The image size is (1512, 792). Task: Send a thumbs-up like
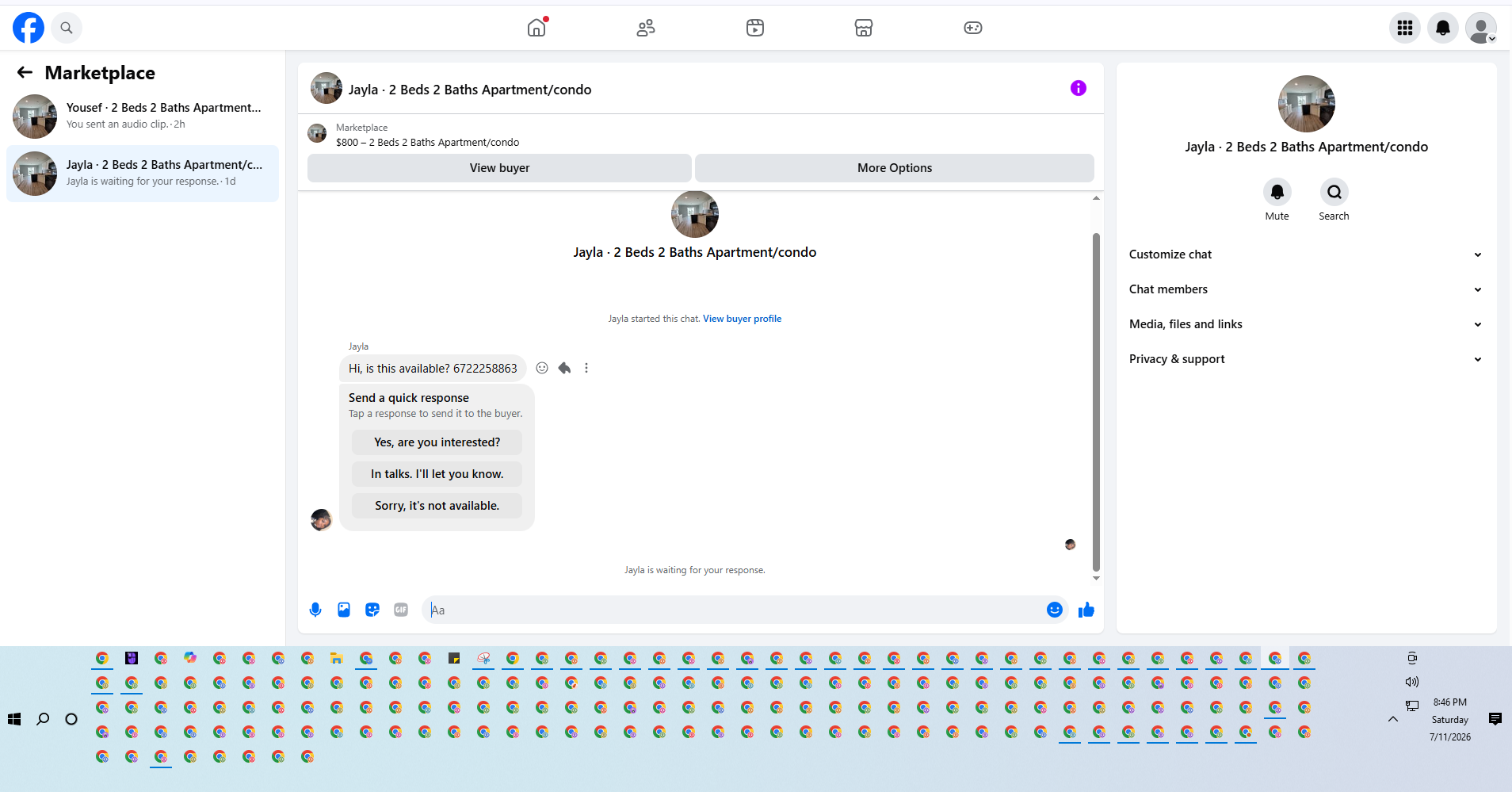(x=1086, y=610)
